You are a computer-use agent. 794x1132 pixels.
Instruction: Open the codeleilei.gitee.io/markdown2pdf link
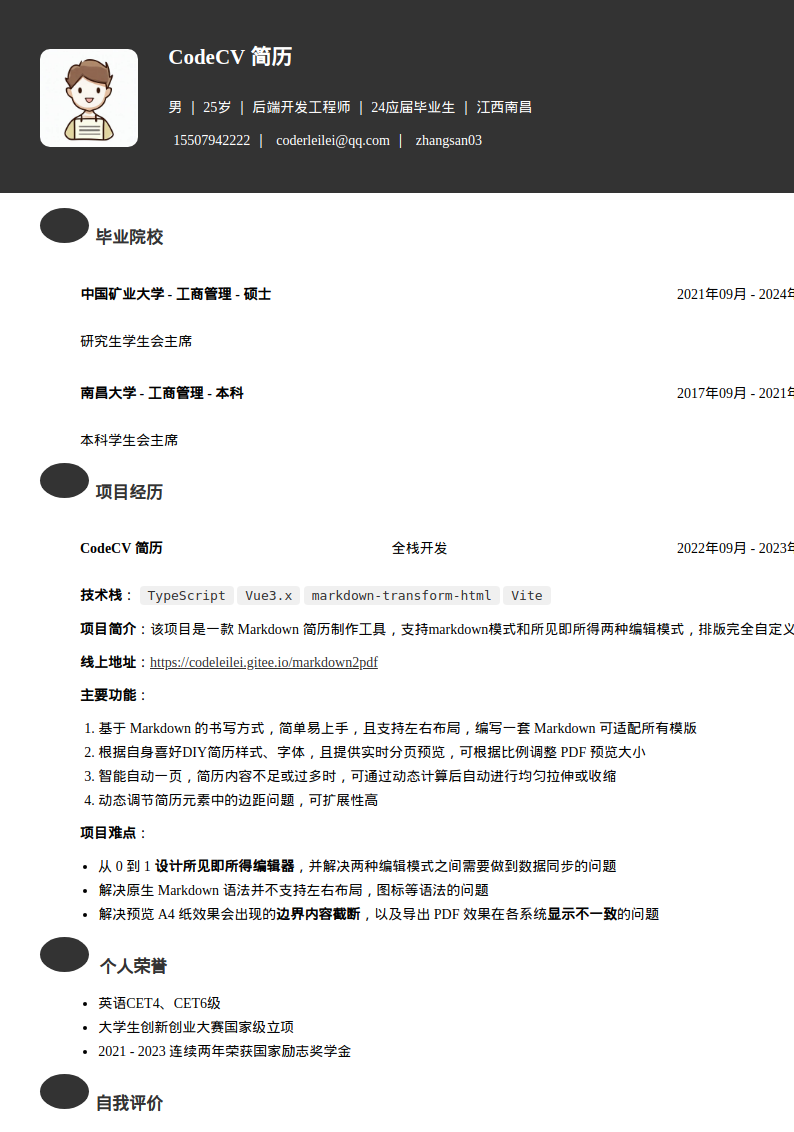tap(263, 662)
